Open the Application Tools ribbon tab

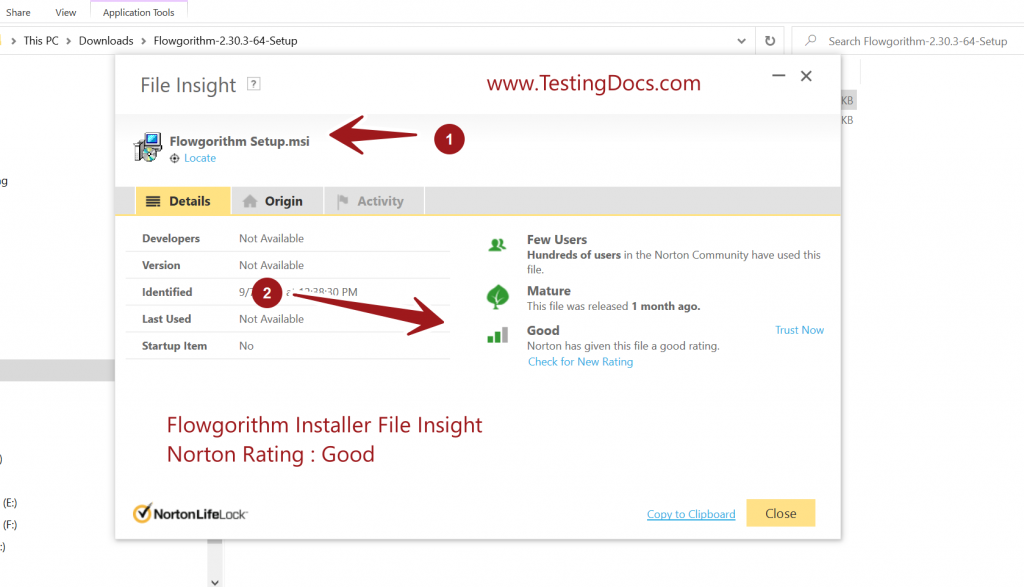point(138,13)
